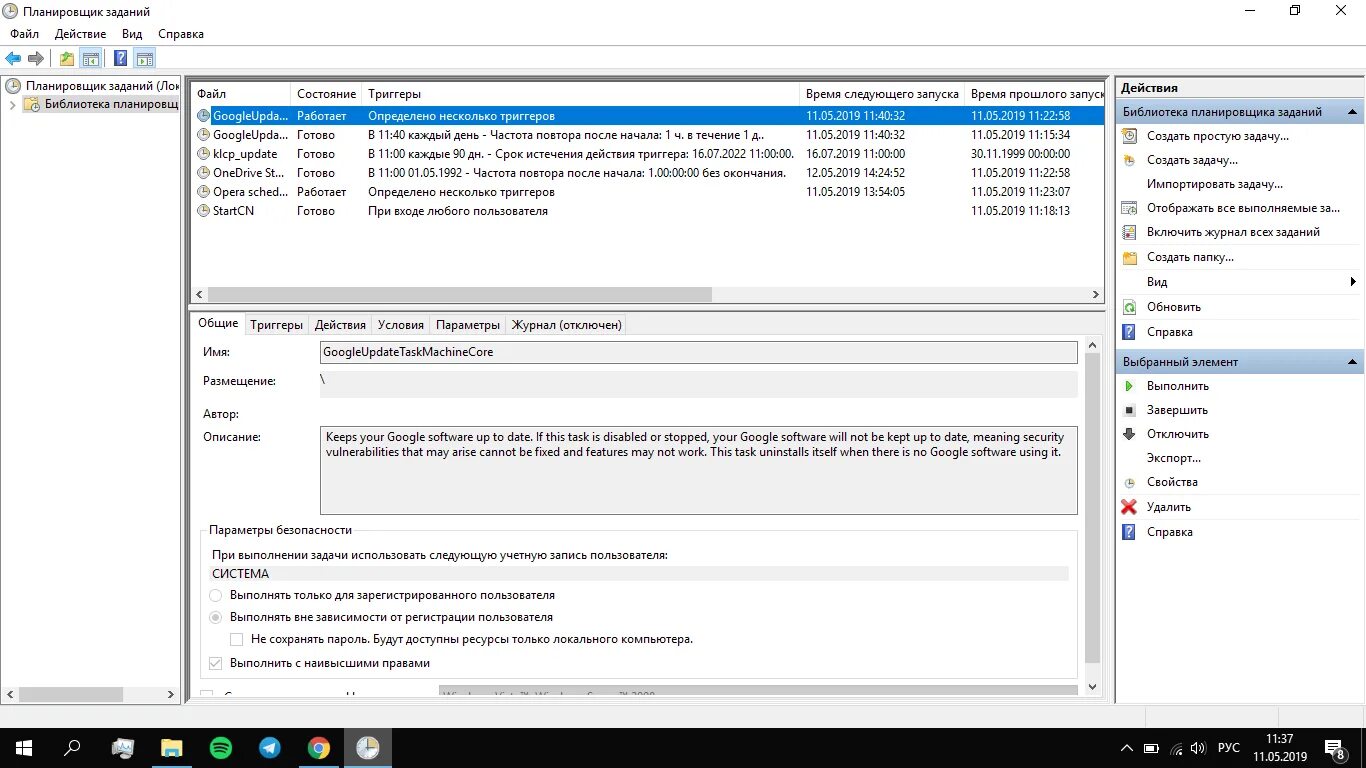Viewport: 1366px width, 768px height.
Task: Collapse the 'Выбранный элемент' actions section
Action: (x=1352, y=362)
